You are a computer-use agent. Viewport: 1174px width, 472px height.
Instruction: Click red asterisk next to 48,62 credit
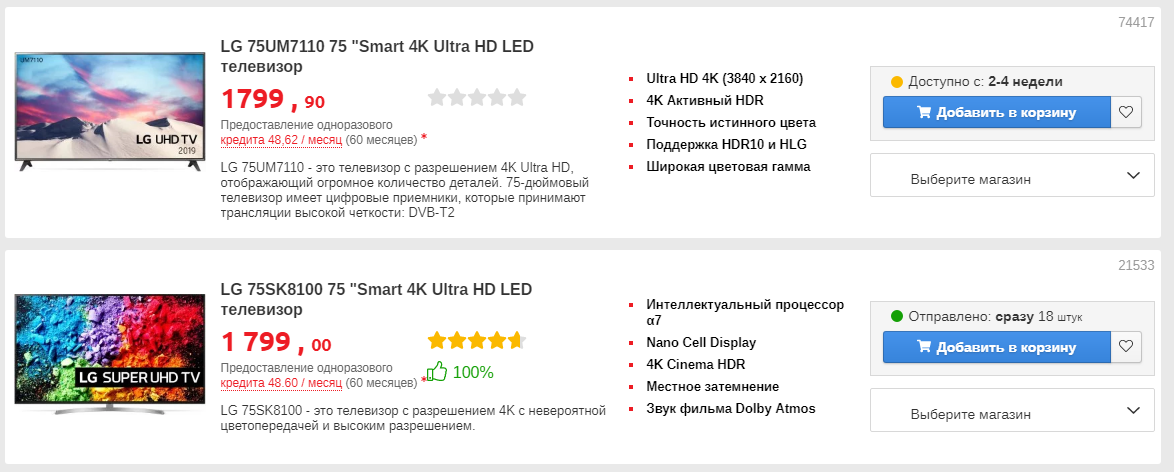(x=424, y=138)
